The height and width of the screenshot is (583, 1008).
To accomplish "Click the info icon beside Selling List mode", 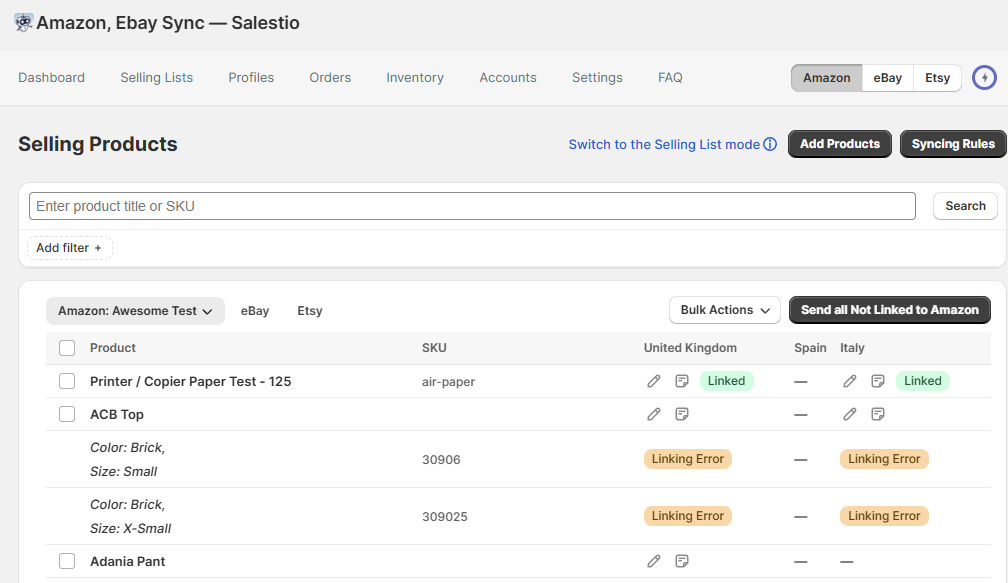I will click(x=770, y=144).
